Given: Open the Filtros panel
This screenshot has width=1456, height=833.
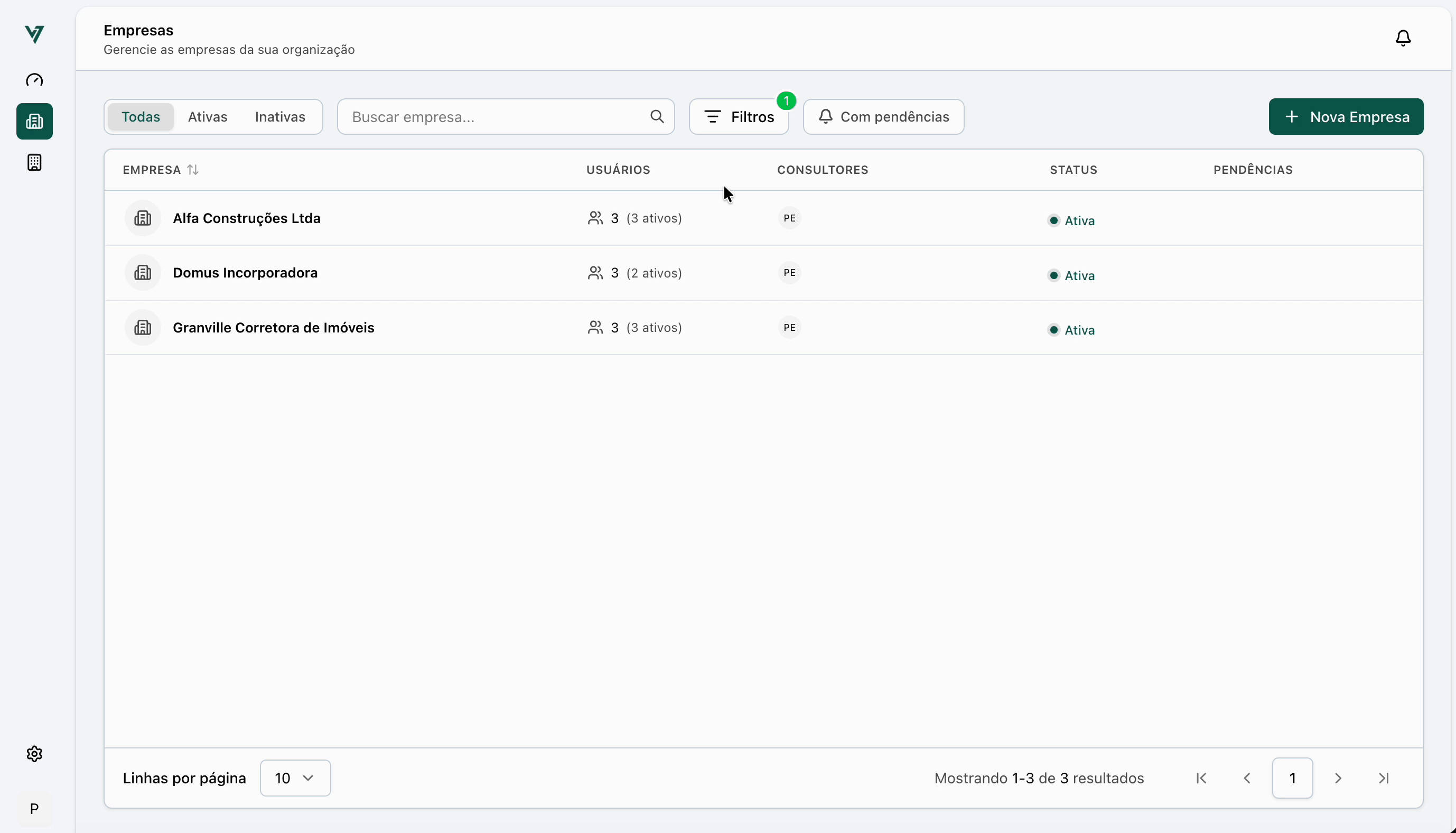Looking at the screenshot, I should coord(739,117).
